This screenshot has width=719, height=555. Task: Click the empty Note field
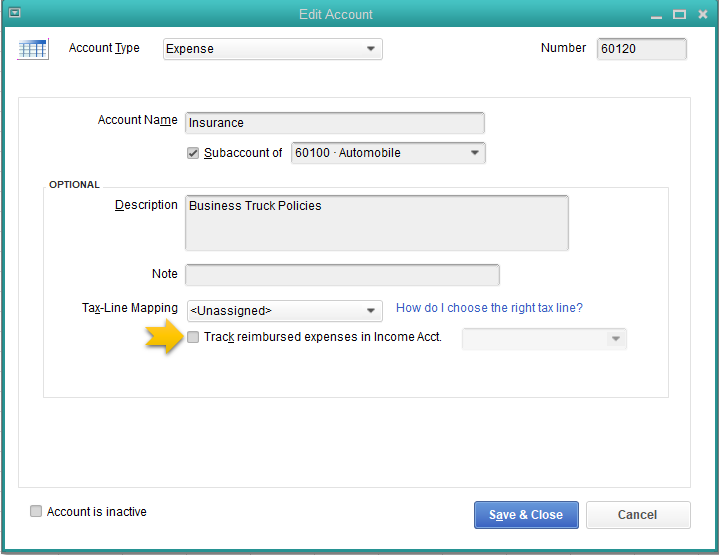point(342,275)
